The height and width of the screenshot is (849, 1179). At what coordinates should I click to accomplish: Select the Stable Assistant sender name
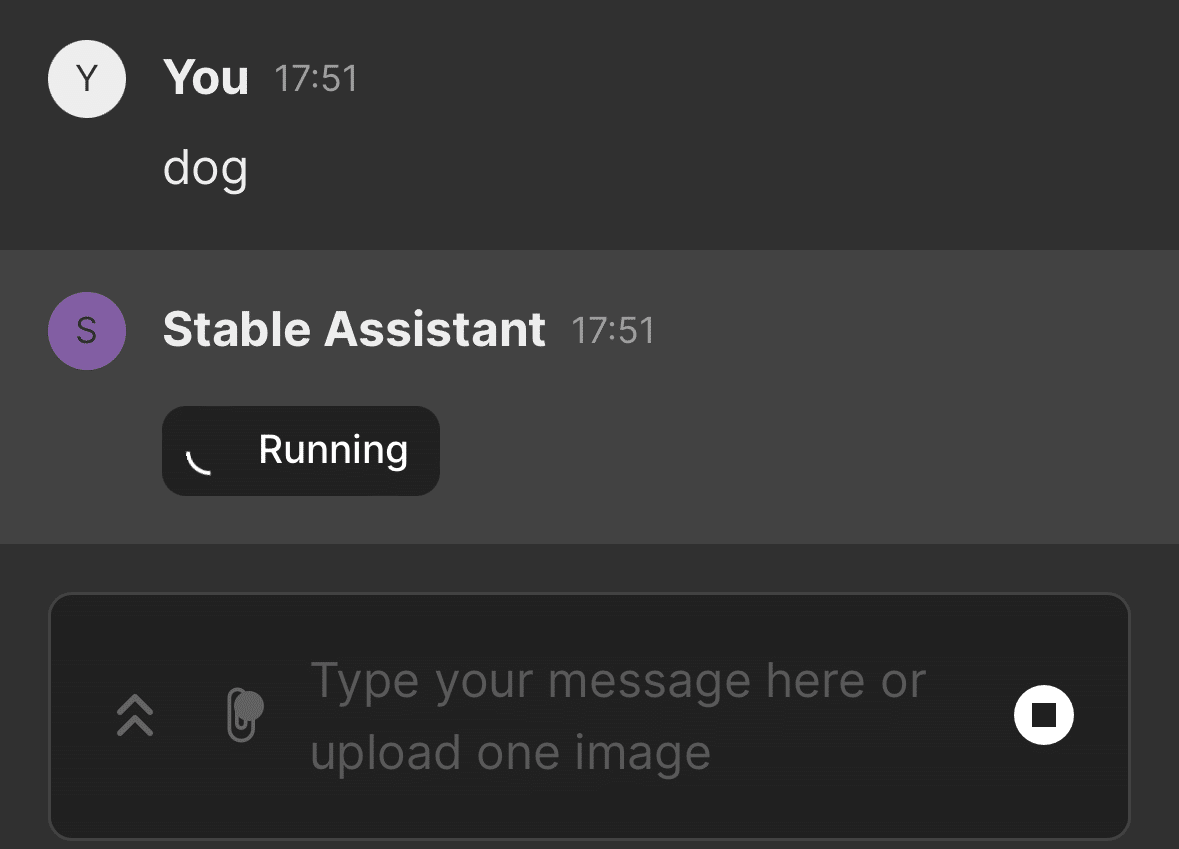[x=354, y=329]
